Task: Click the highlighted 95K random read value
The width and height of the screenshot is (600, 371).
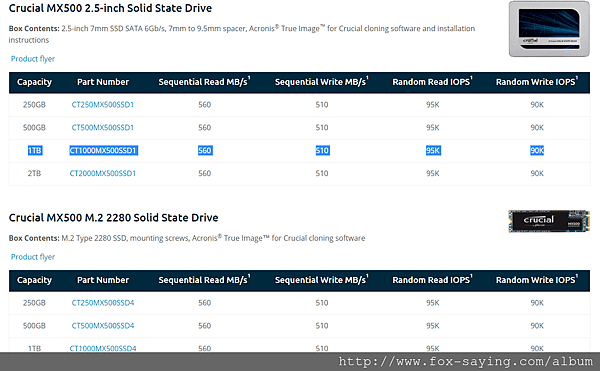Action: click(x=433, y=150)
